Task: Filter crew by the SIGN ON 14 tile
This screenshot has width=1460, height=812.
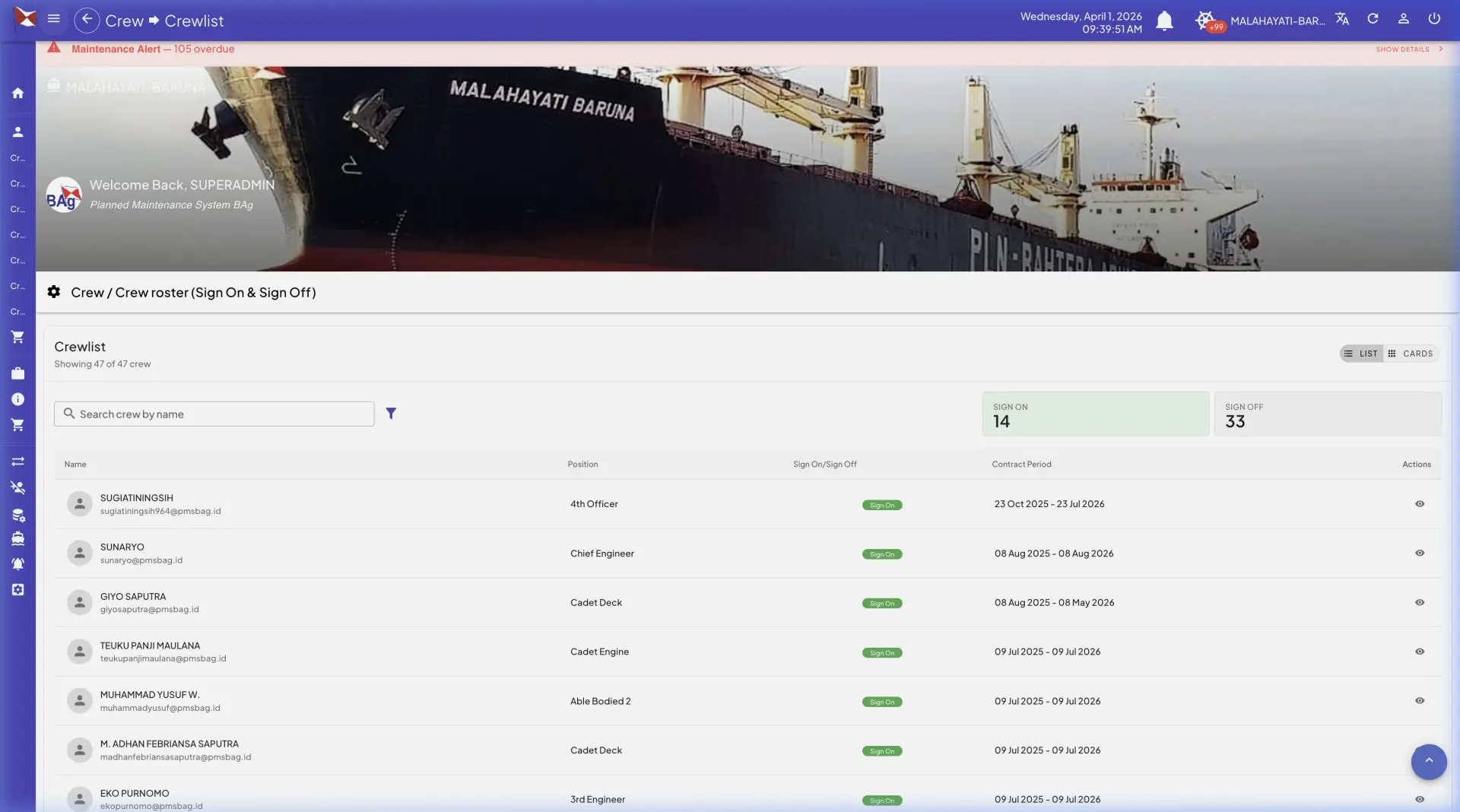Action: [1095, 414]
